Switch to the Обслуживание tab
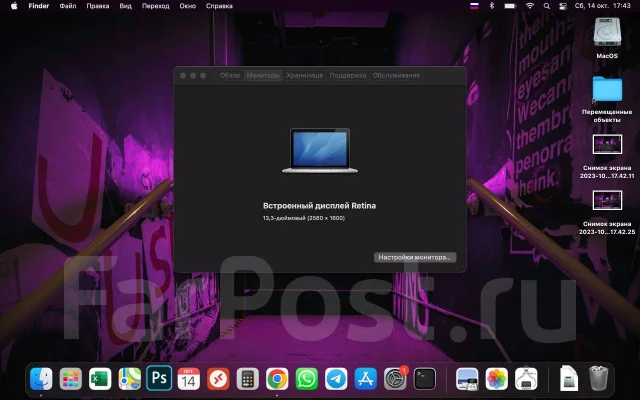Screen dimensions: 640x400 coord(396,76)
